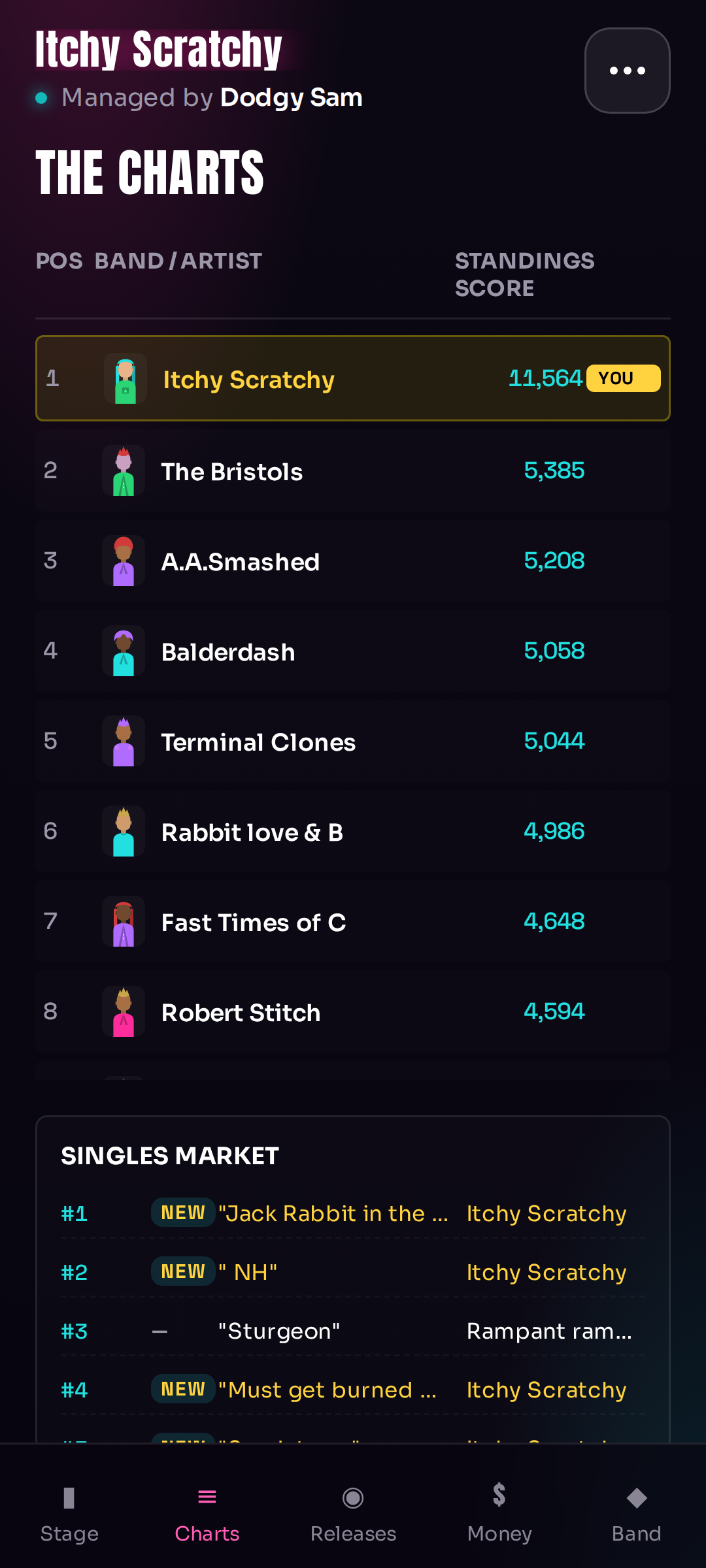Tap the Rabbit love & B avatar
Screen dimensions: 706x1568
coord(124,831)
